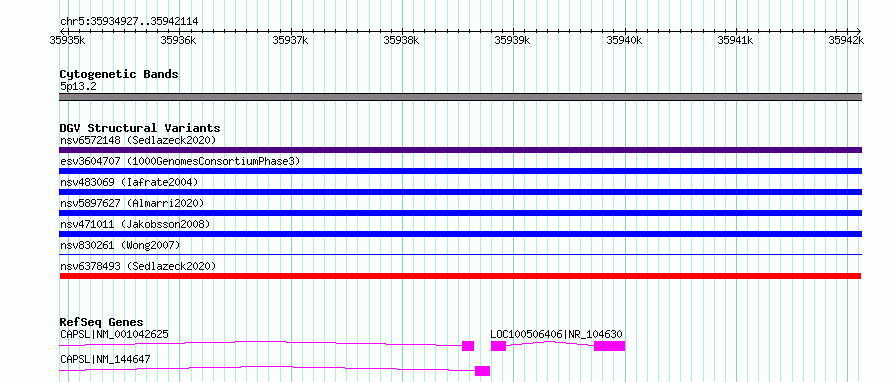The height and width of the screenshot is (382, 890).
Task: Click the chr5:35934927..35942114 coordinate label
Action: (x=129, y=22)
